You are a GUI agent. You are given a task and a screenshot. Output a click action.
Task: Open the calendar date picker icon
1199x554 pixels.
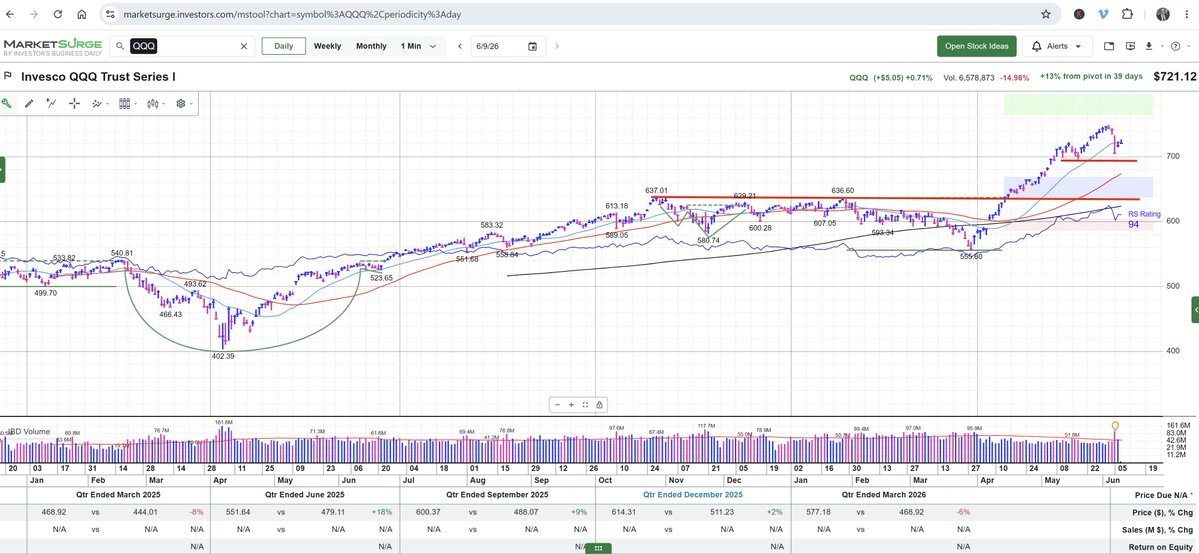533,46
